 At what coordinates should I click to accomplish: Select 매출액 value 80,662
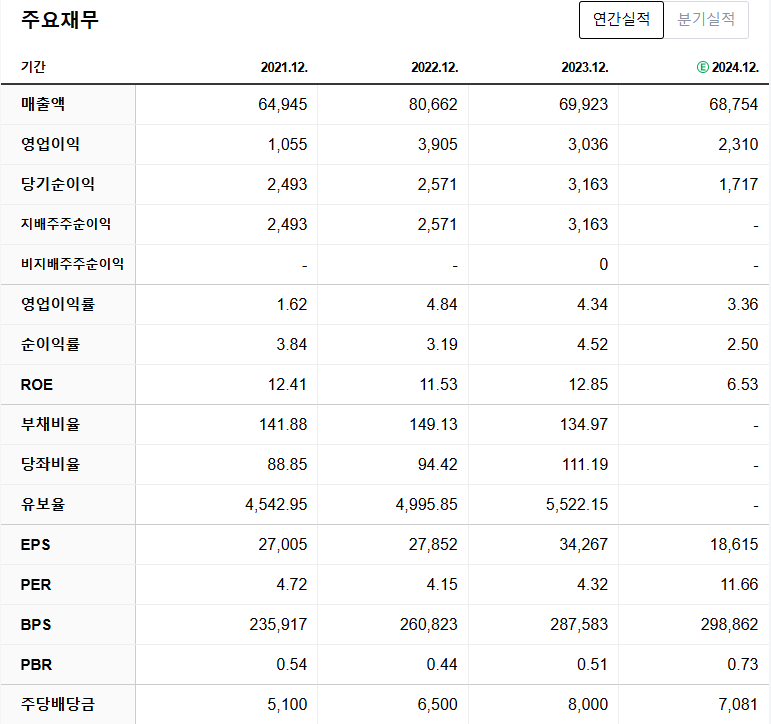[x=433, y=104]
